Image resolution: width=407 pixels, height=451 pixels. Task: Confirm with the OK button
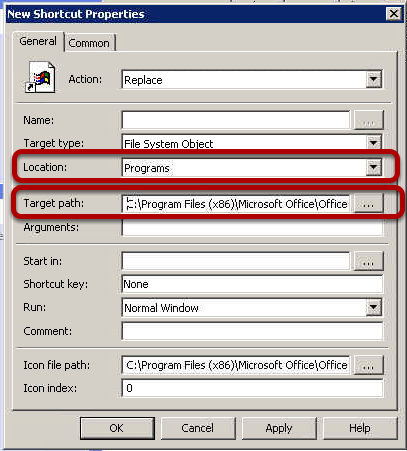117,428
